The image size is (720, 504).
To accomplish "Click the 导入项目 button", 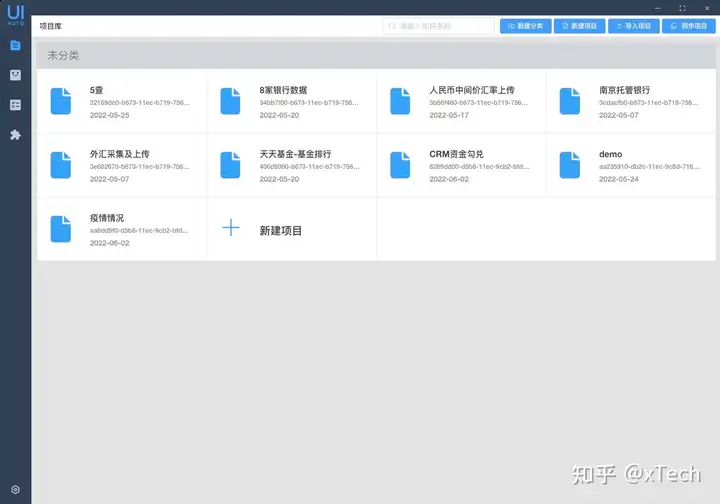I will click(x=634, y=26).
